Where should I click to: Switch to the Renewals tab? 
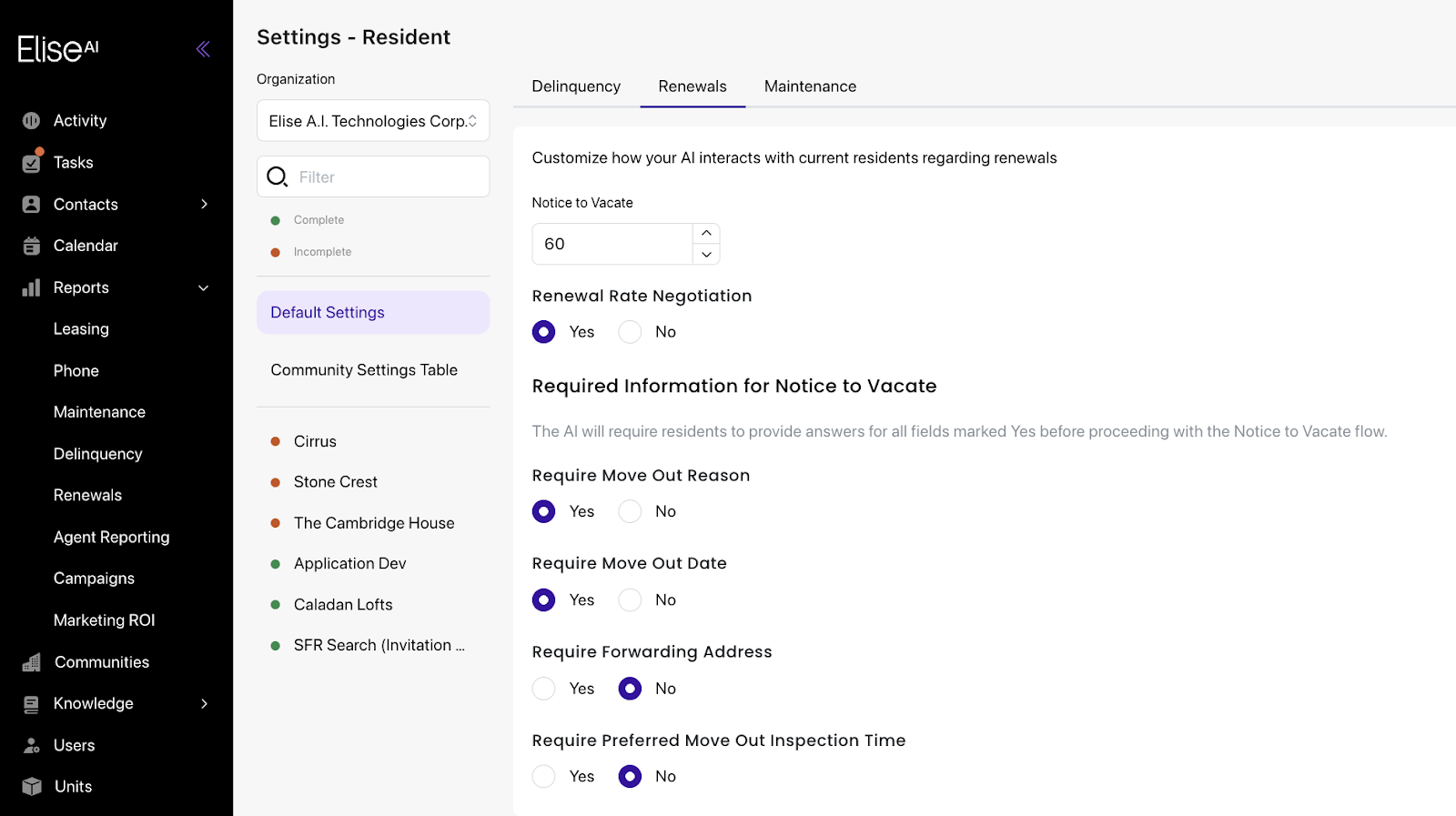(693, 86)
